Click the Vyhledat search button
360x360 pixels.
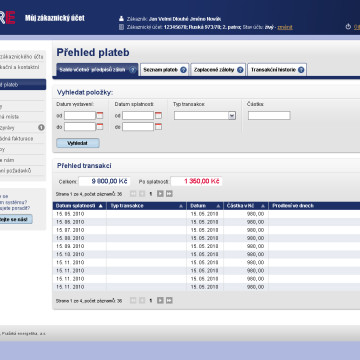click(78, 143)
